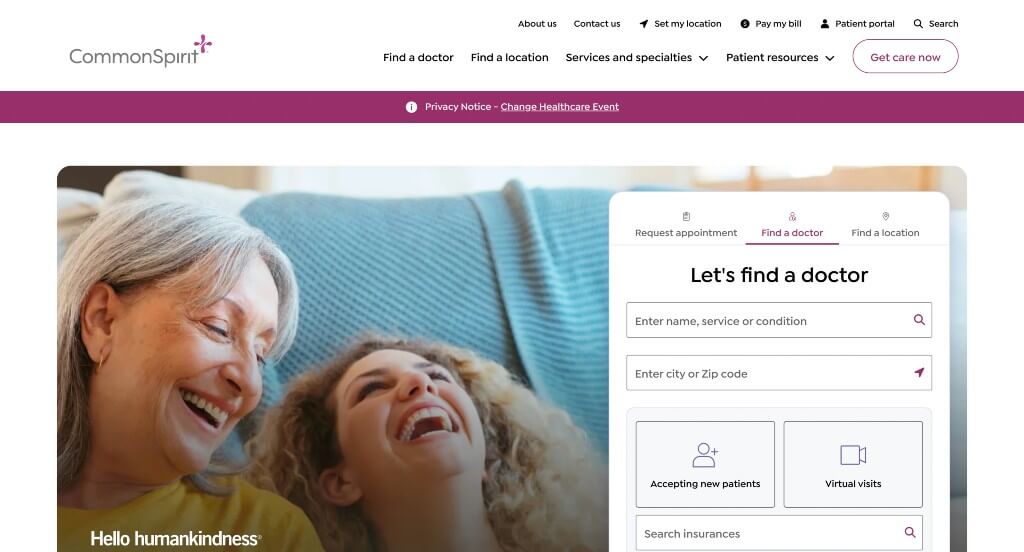Screen dimensions: 1024x552
Task: Use current location arrow in Zip field
Action: click(x=919, y=372)
